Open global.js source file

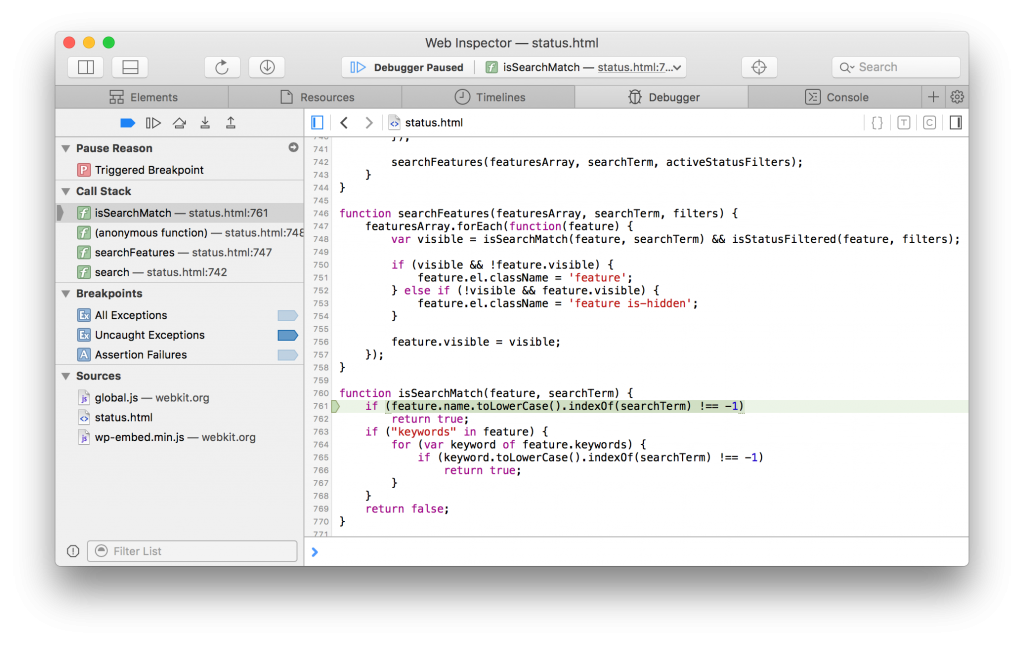coord(180,398)
